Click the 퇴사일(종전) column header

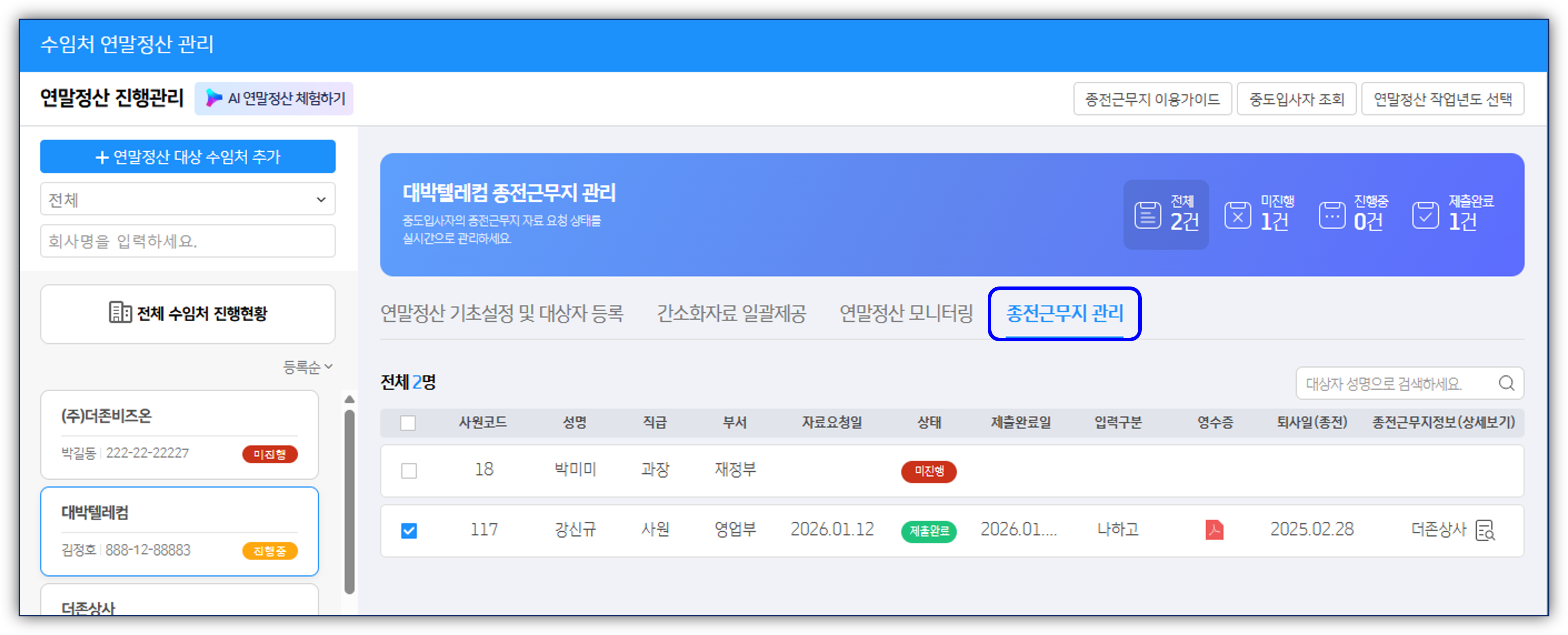1312,423
